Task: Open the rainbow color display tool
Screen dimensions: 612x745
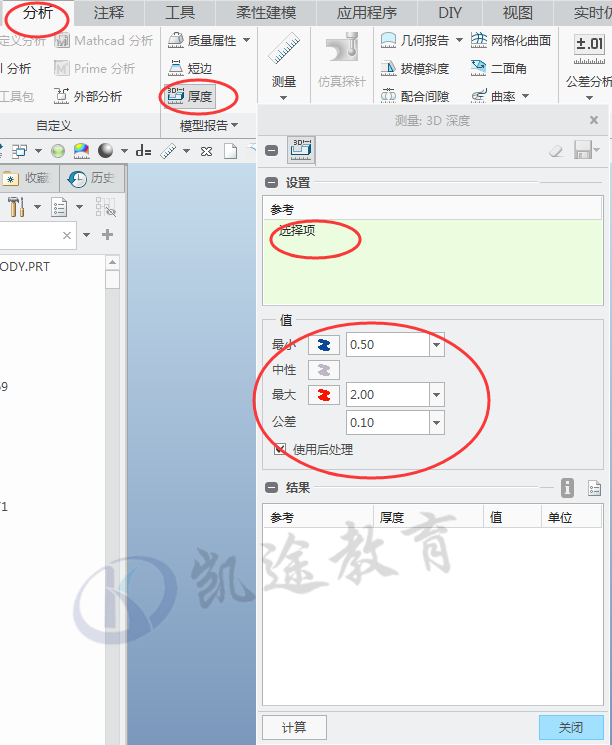Action: [x=82, y=151]
